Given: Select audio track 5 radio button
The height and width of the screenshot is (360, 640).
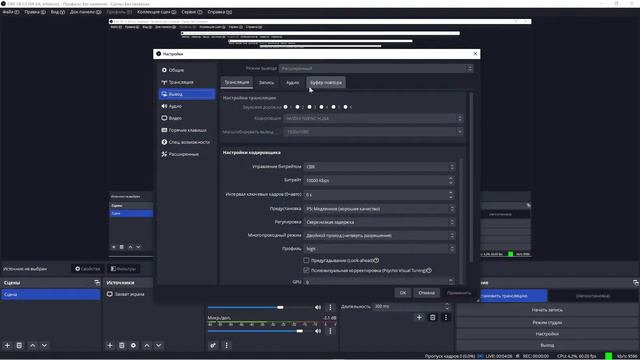Looking at the screenshot, I should tap(333, 107).
